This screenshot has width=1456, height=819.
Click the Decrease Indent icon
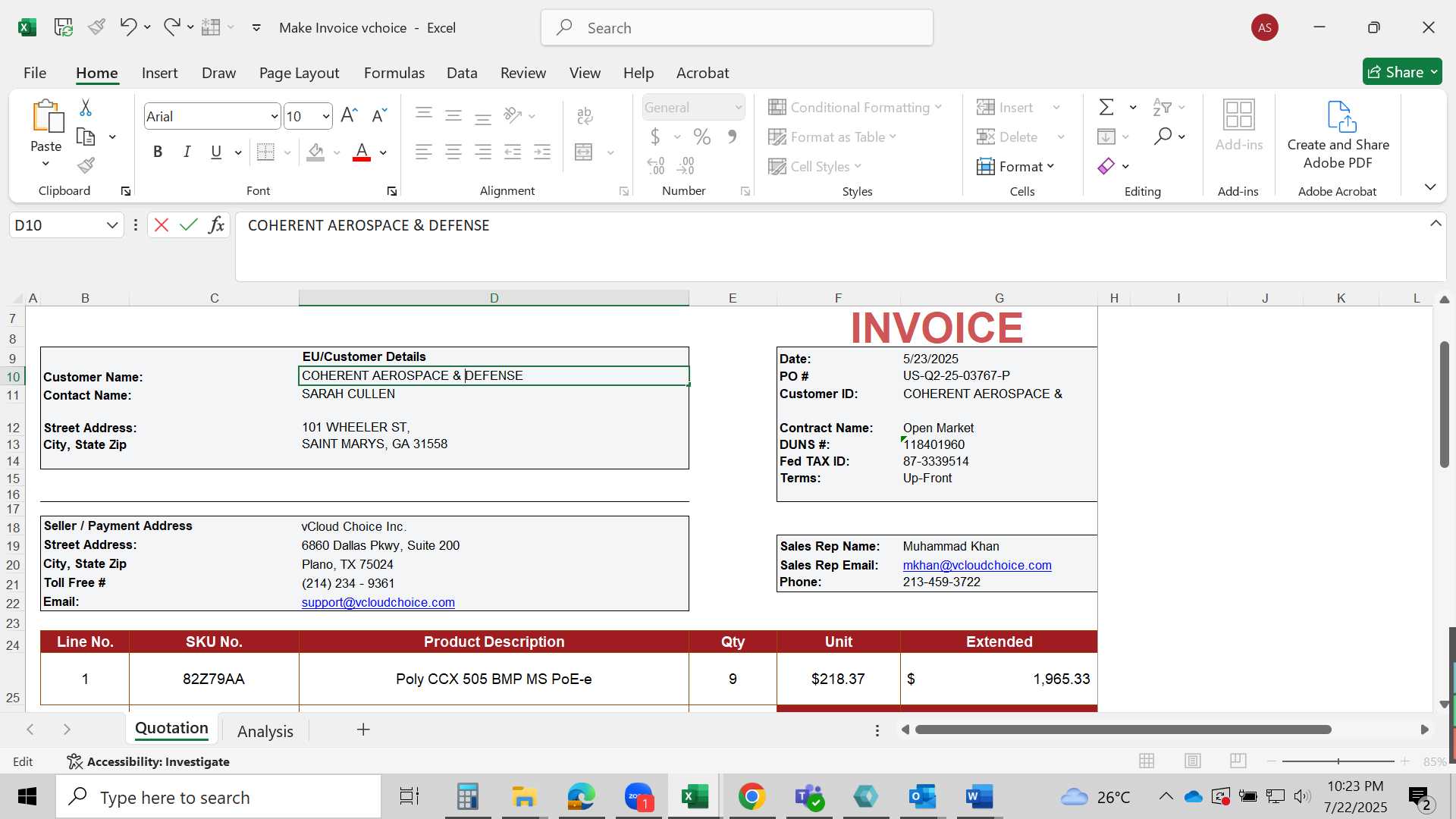(x=513, y=152)
